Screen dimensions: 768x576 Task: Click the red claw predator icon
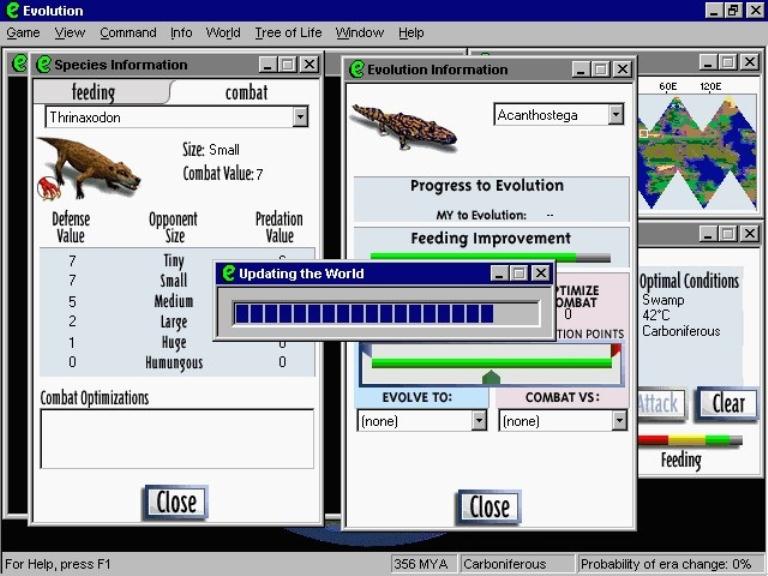49,187
